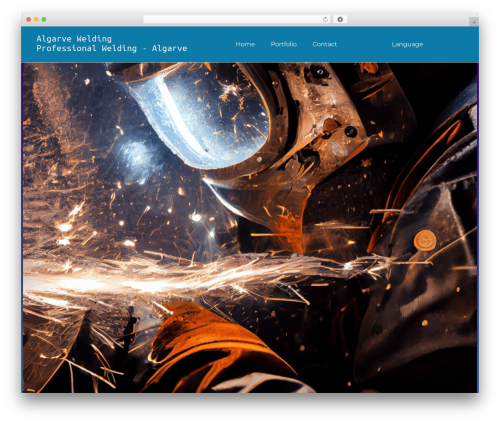The image size is (500, 423).
Task: Open the Portfolio page link
Action: click(284, 44)
